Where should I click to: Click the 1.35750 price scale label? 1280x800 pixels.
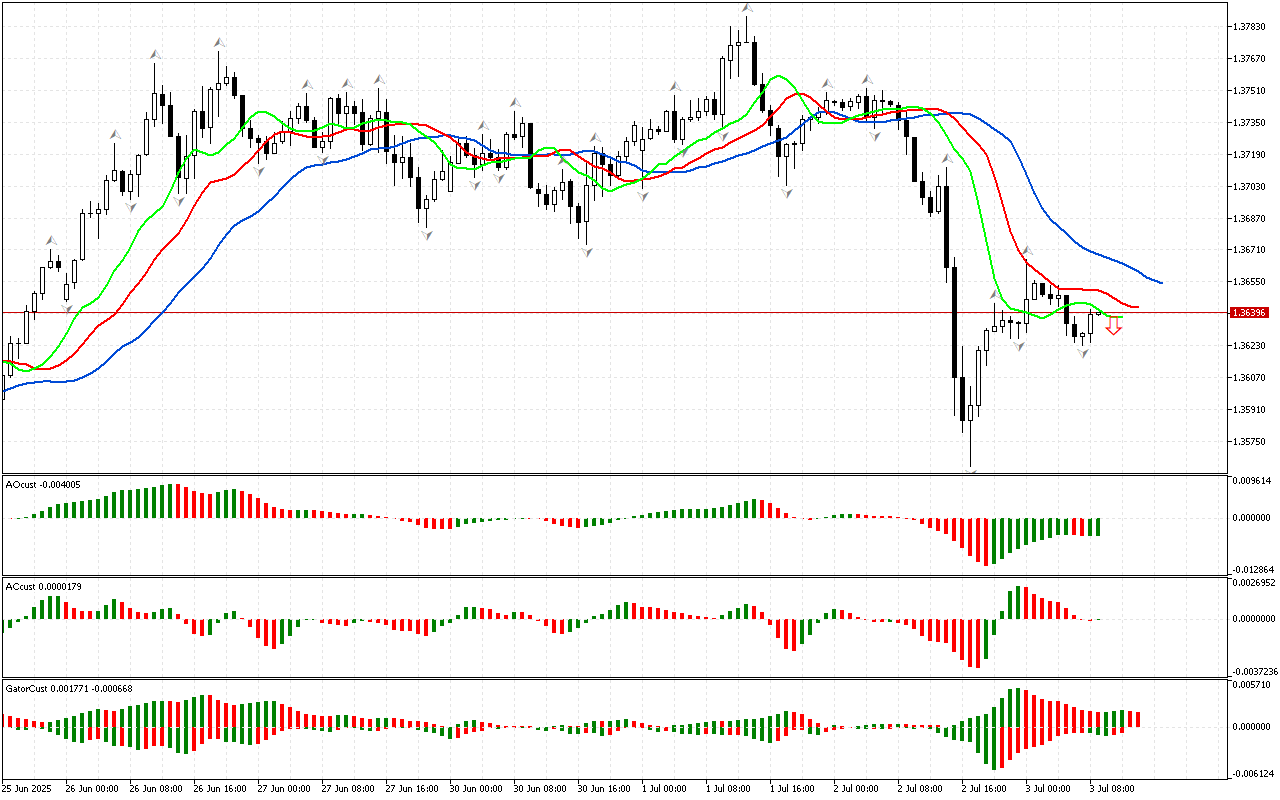(x=1250, y=442)
